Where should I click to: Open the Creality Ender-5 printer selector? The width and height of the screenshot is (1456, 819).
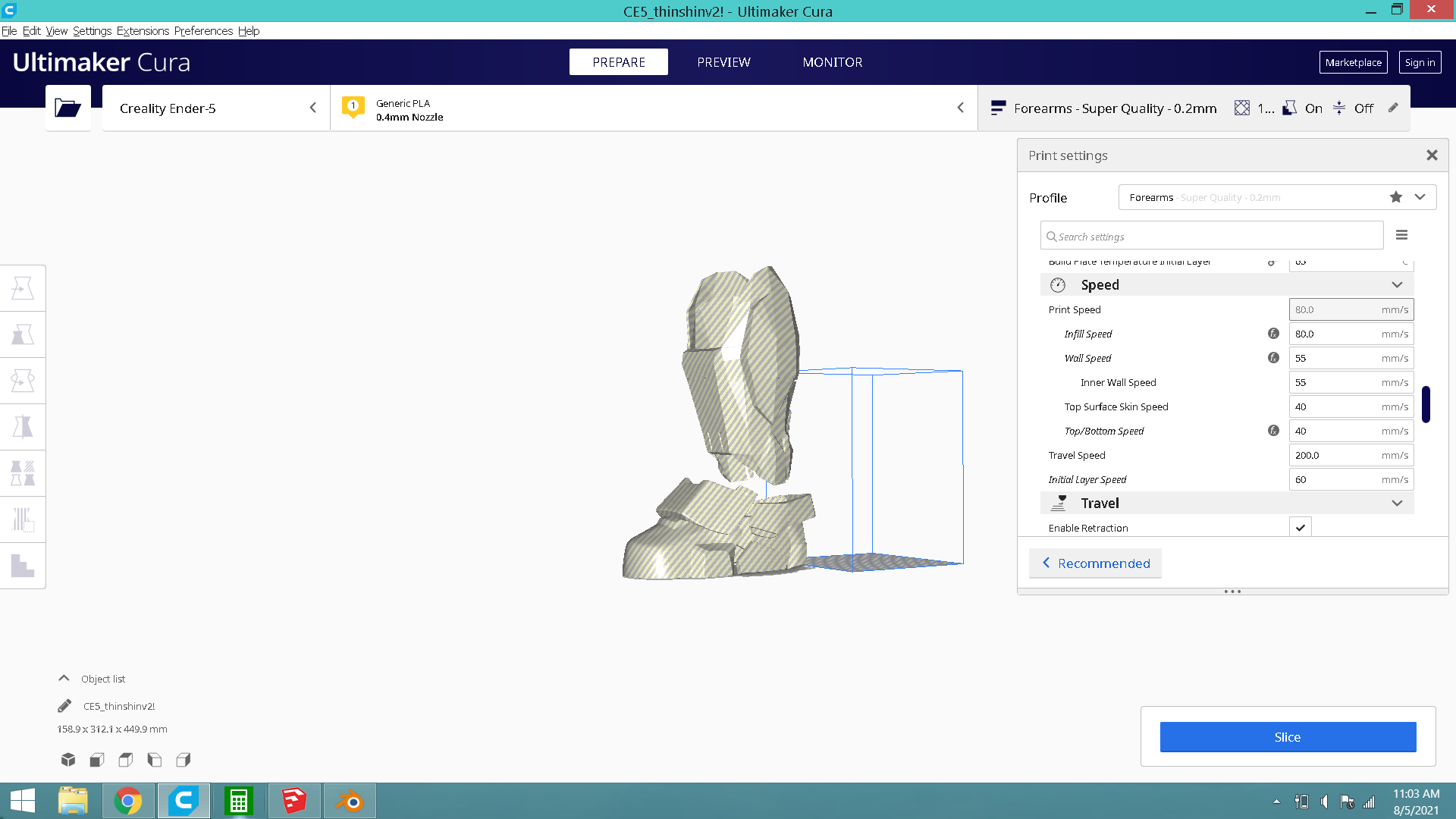tap(216, 108)
